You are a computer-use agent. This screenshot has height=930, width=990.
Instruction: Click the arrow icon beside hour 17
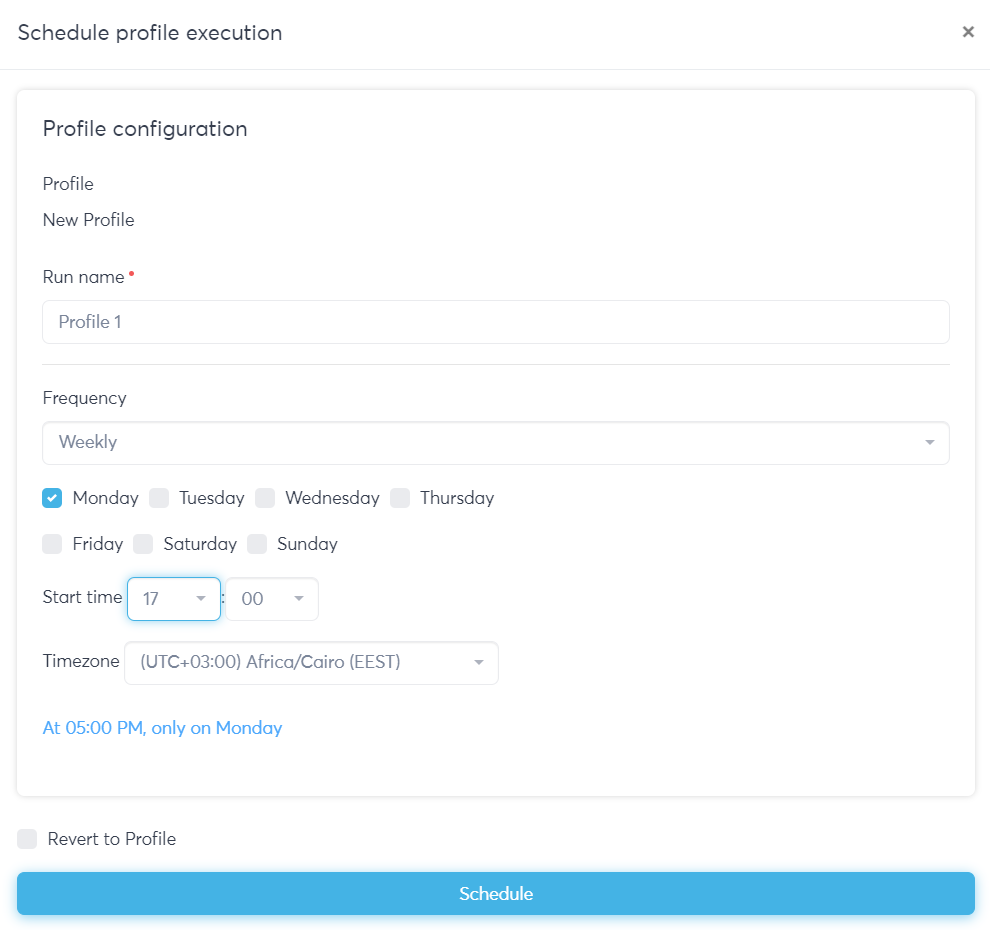(x=200, y=599)
